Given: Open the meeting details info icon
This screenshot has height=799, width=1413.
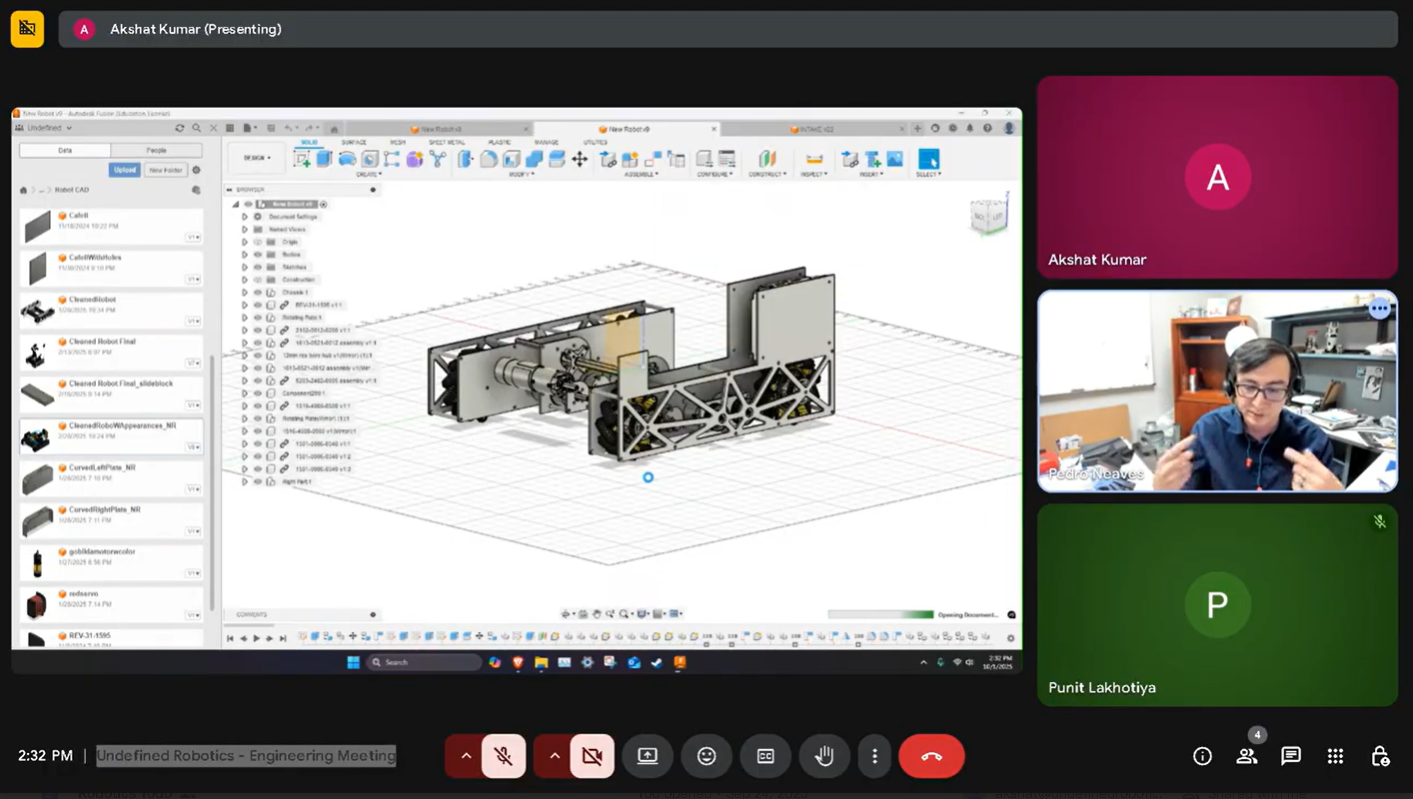Looking at the screenshot, I should [x=1202, y=756].
